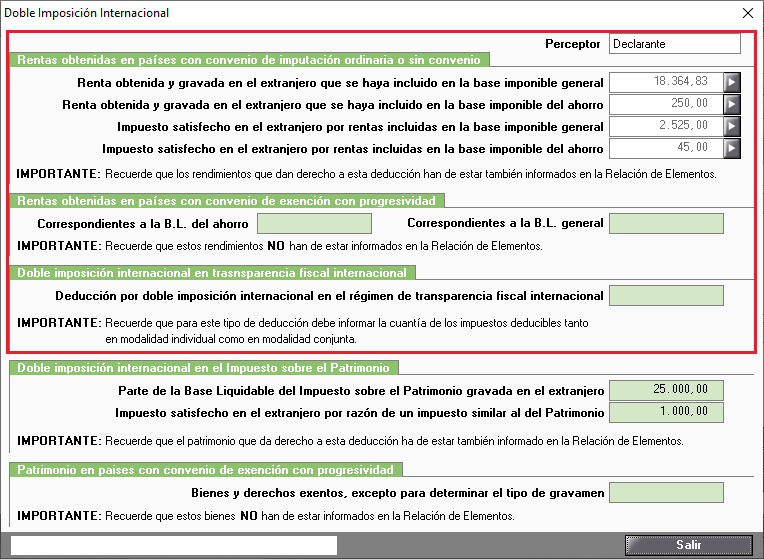The width and height of the screenshot is (764, 559).
Task: Click note 'Recuerde que estos bienes NO han de estar'
Action: pyautogui.click(x=310, y=516)
